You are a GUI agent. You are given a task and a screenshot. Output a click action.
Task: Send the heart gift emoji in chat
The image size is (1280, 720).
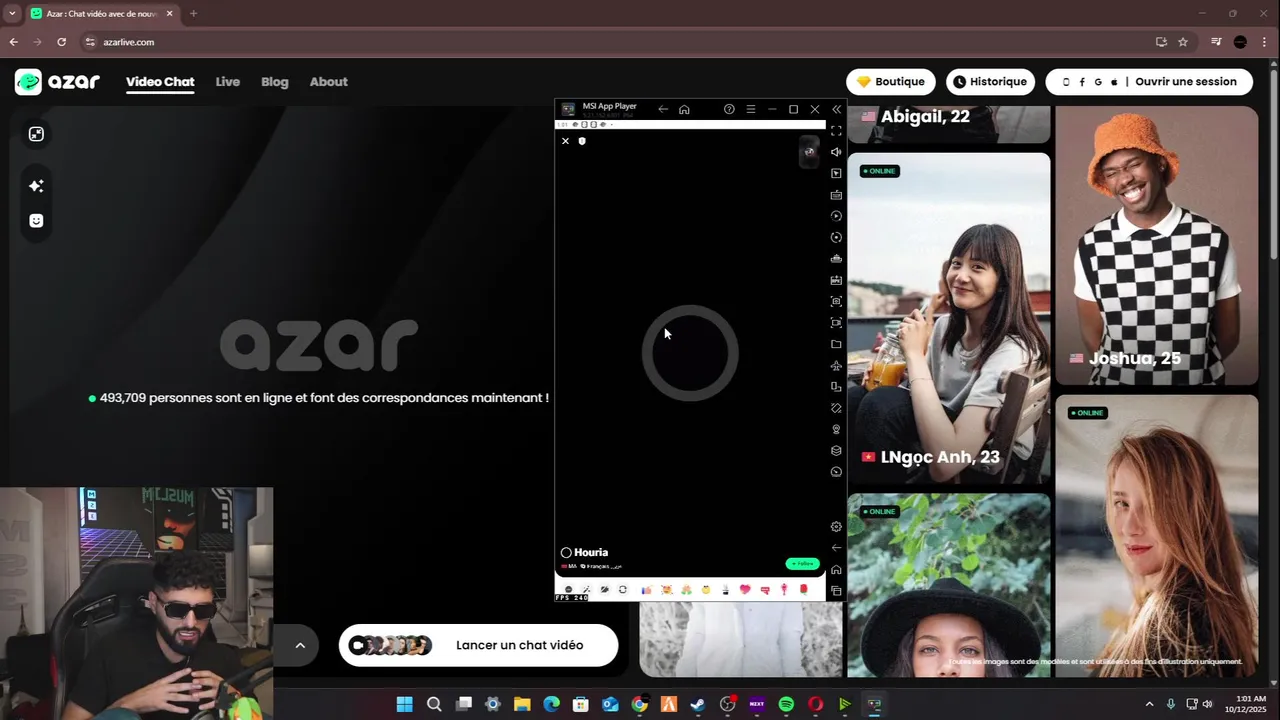[x=745, y=590]
